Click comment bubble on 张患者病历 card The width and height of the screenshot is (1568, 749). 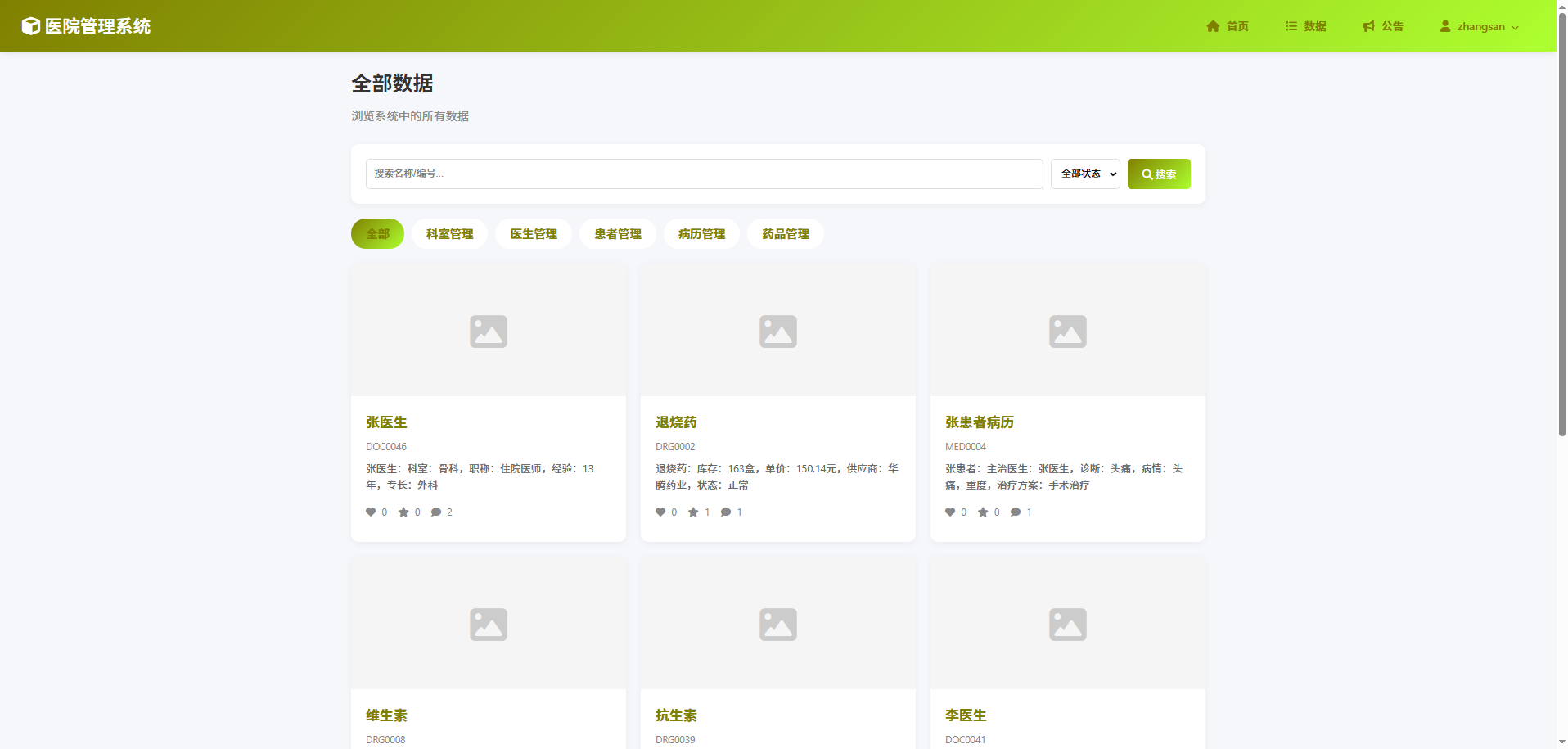(x=1016, y=512)
